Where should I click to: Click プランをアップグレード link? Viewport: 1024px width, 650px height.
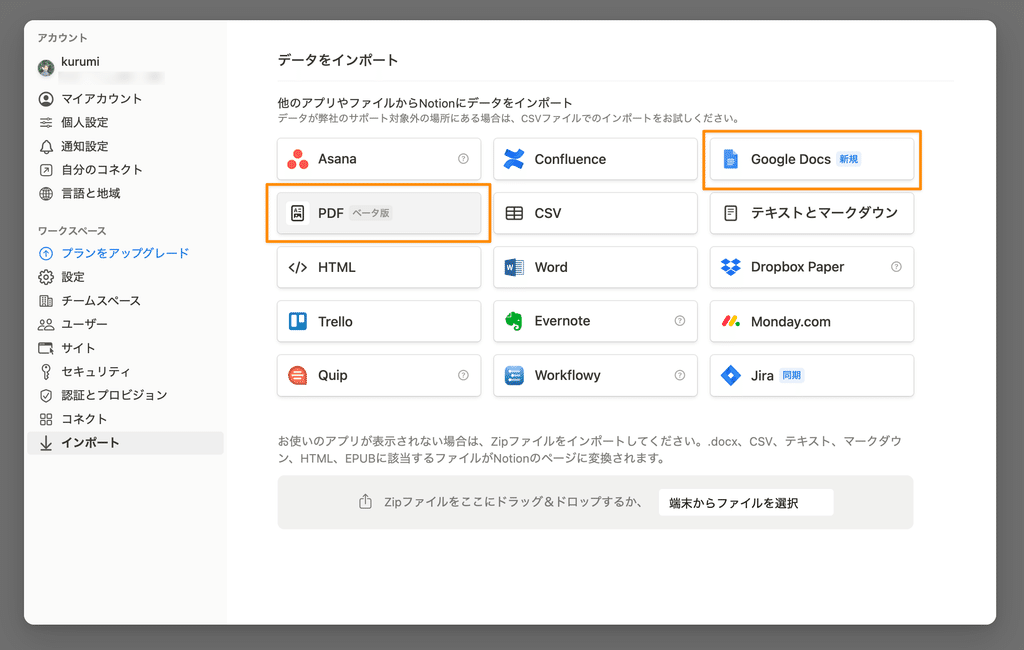(125, 253)
